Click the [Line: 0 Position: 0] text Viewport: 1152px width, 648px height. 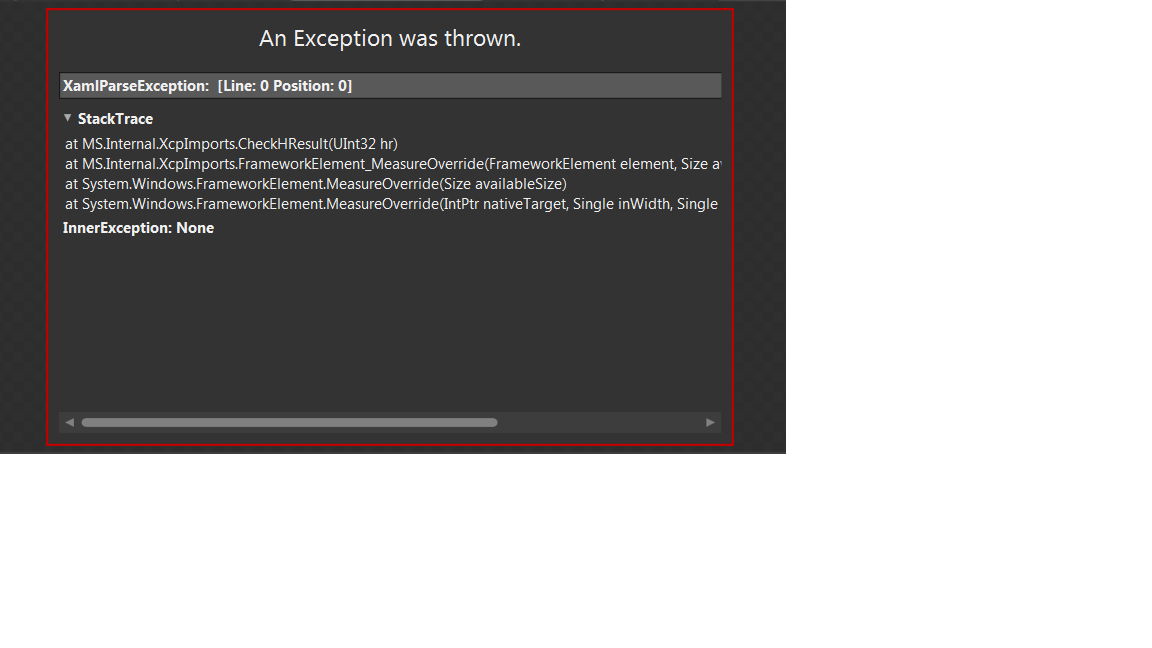pyautogui.click(x=285, y=86)
